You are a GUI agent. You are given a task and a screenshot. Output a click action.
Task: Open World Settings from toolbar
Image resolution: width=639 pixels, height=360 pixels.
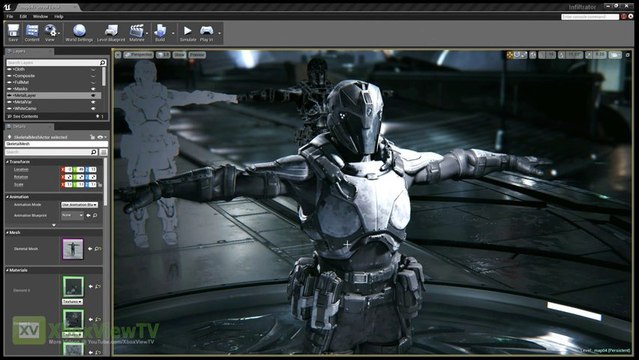pos(79,31)
